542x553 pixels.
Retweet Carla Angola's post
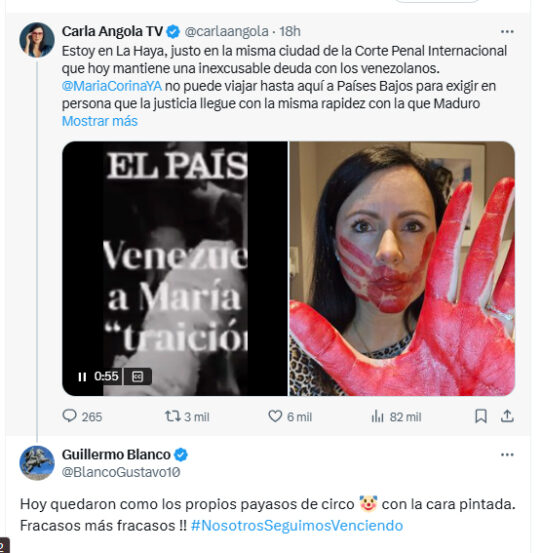click(x=172, y=416)
